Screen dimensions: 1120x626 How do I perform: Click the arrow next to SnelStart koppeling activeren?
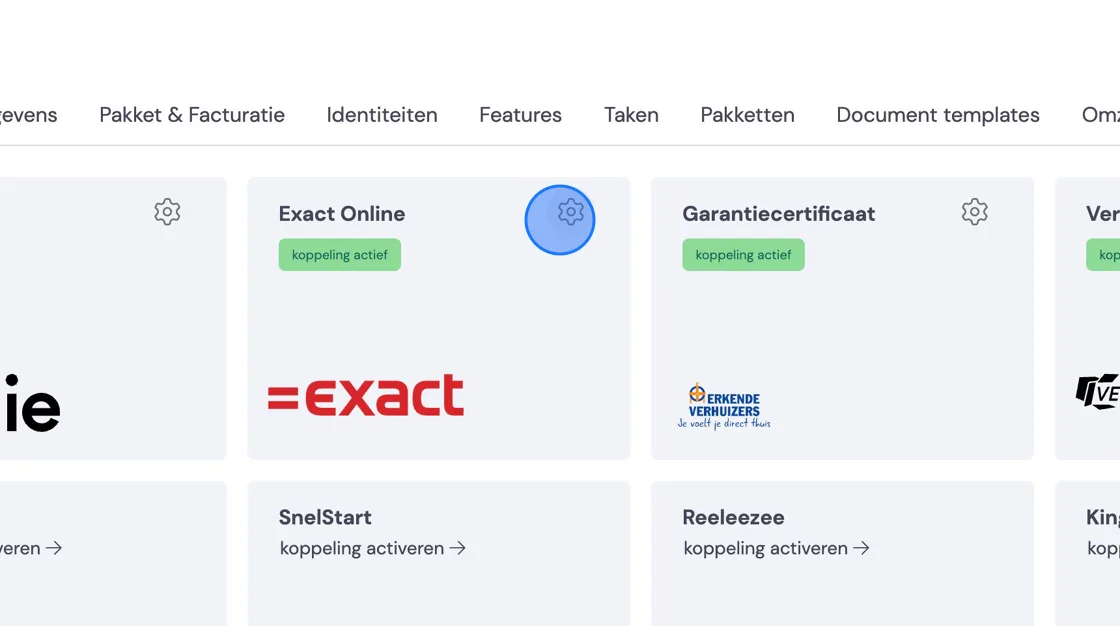458,548
